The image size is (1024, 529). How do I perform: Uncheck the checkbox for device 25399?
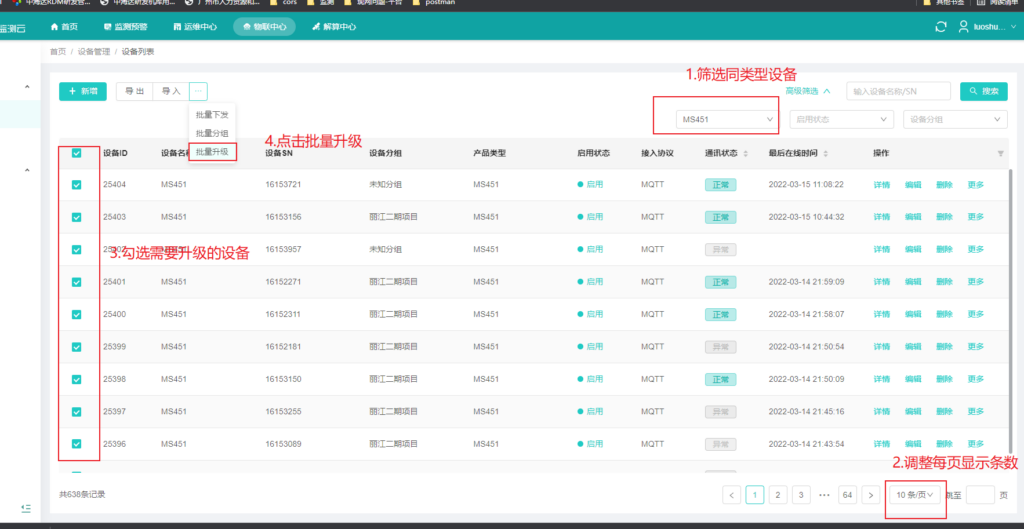click(77, 347)
